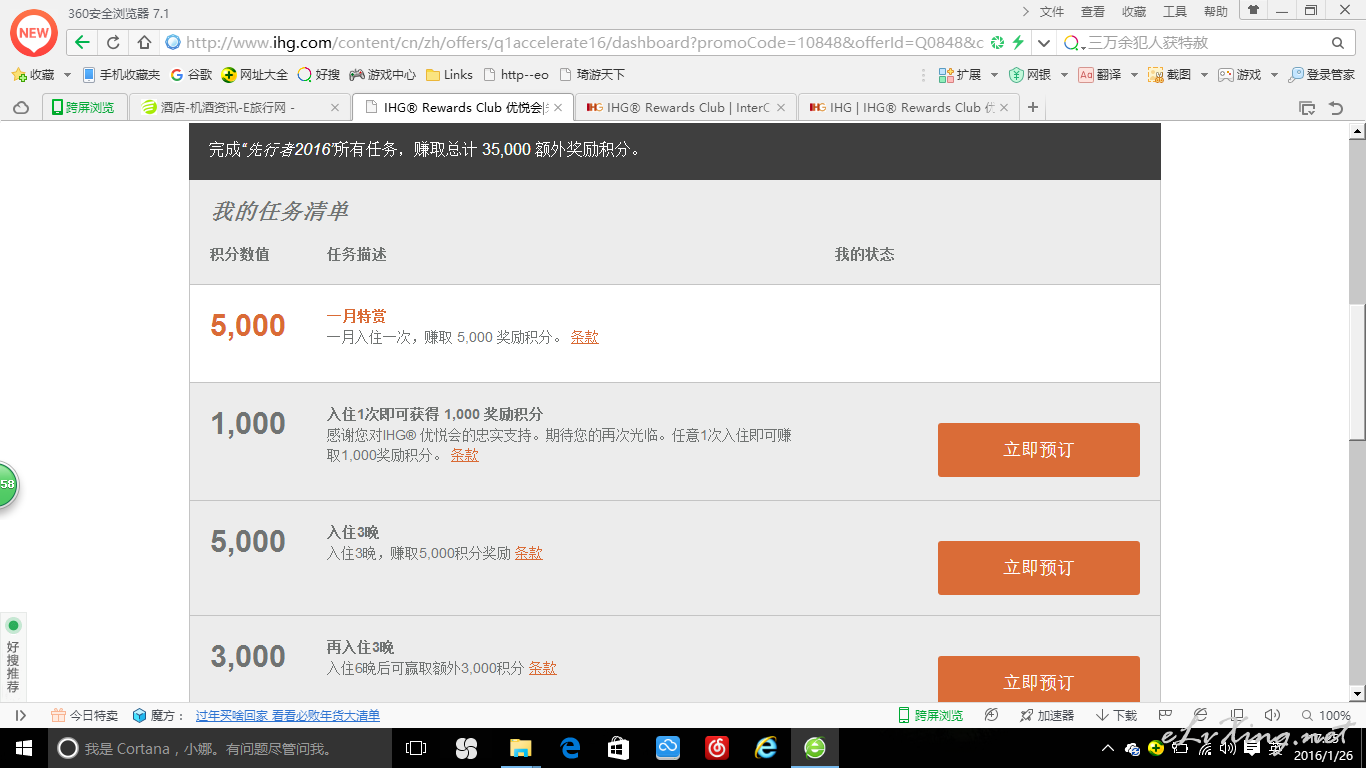Viewport: 1366px width, 768px height.
Task: Open the browser home page icon
Action: [144, 43]
